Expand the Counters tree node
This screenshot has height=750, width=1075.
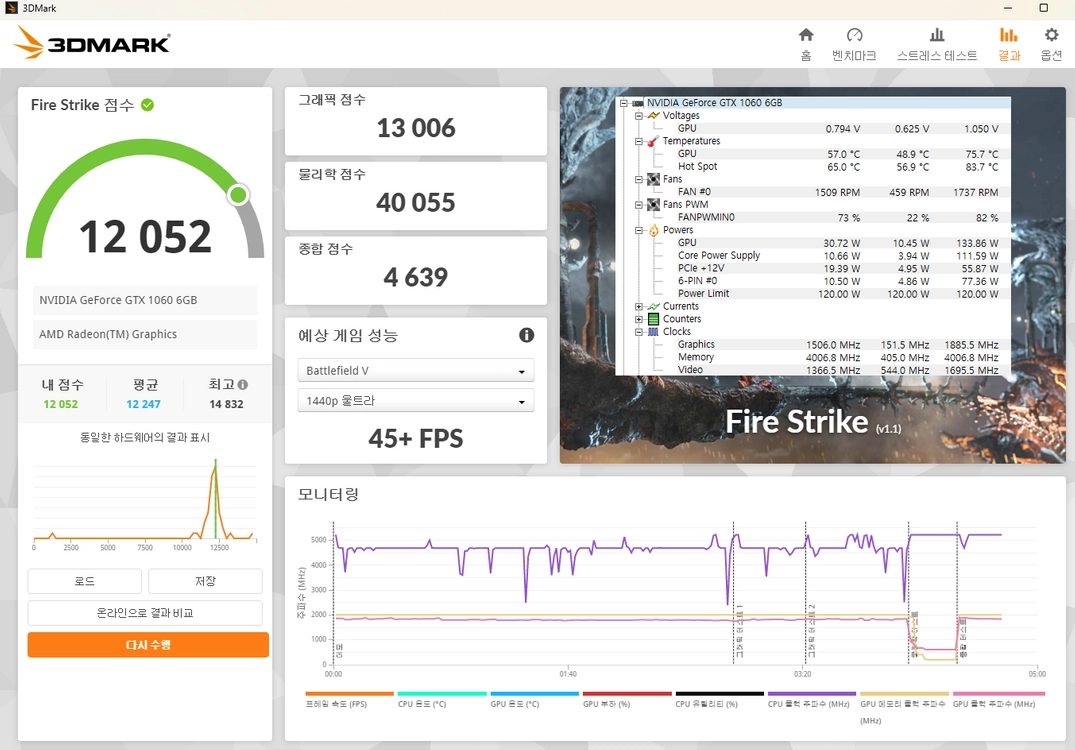[638, 319]
